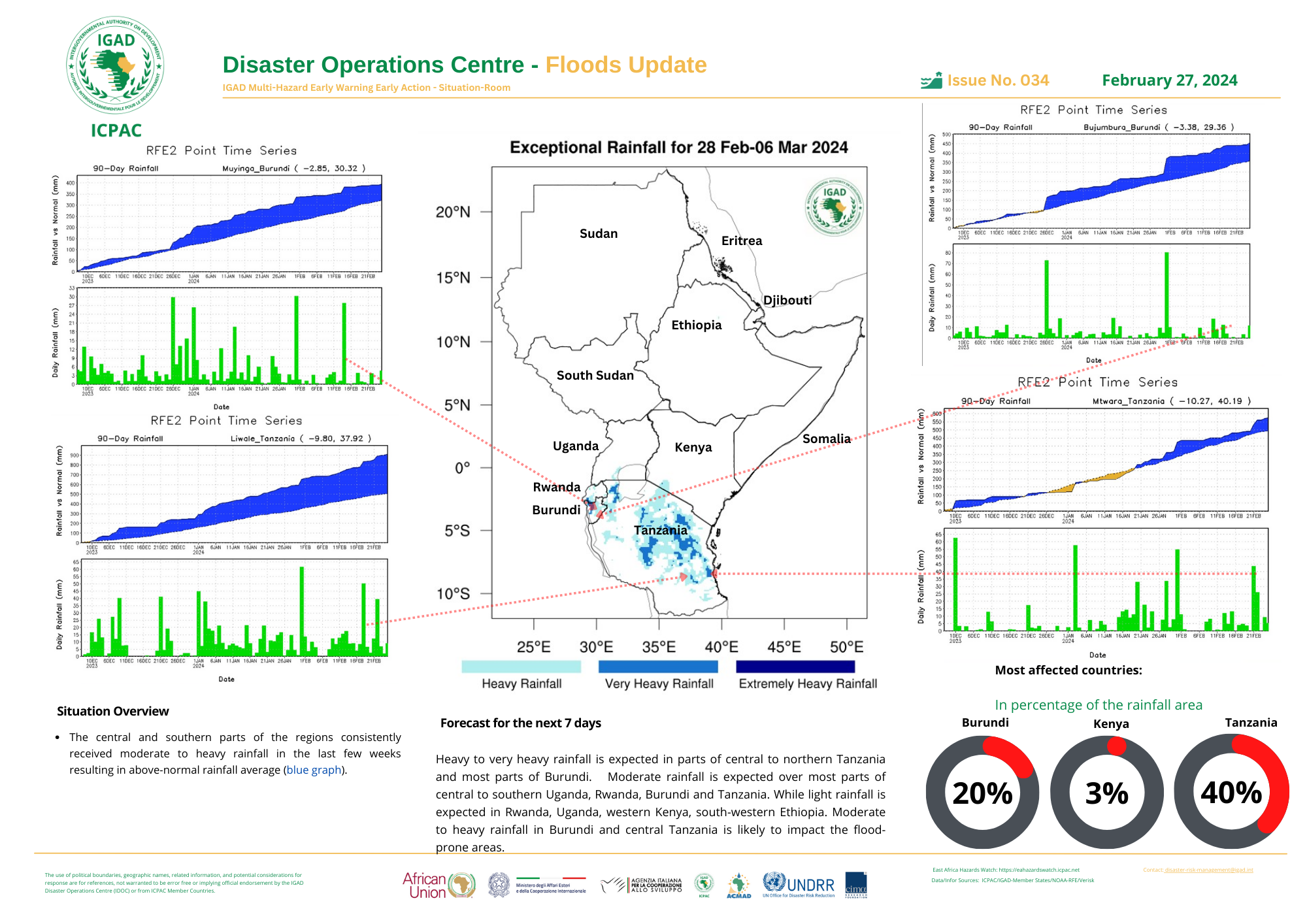Viewport: 1307px width, 924px height.
Task: Click the Agenzia Italiana cooperazione logo
Action: tap(642, 885)
